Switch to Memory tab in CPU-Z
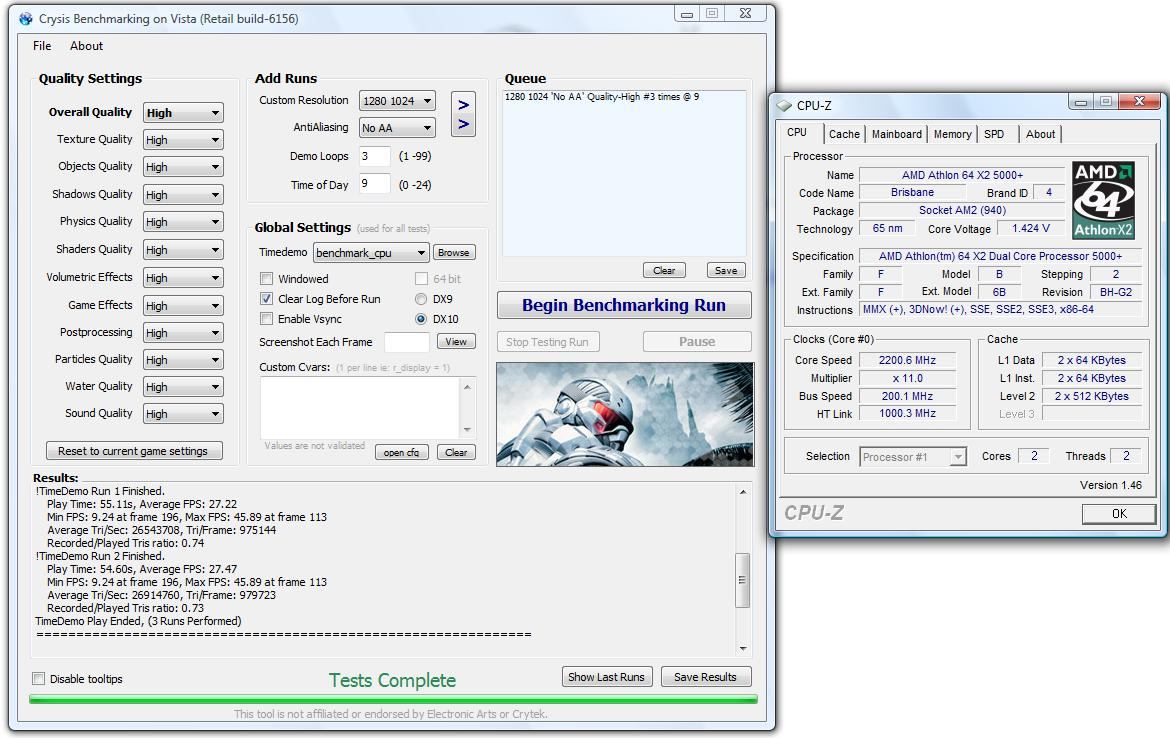 952,134
